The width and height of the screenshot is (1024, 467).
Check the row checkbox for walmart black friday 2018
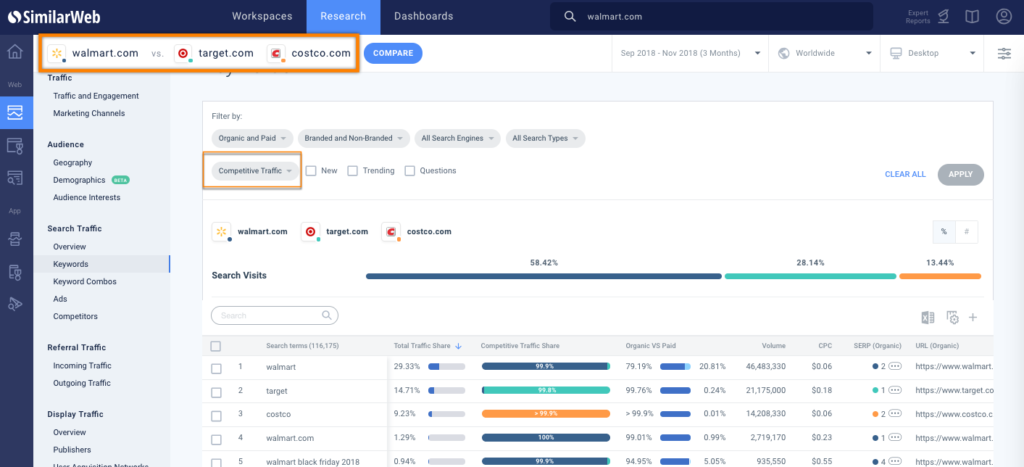(216, 462)
